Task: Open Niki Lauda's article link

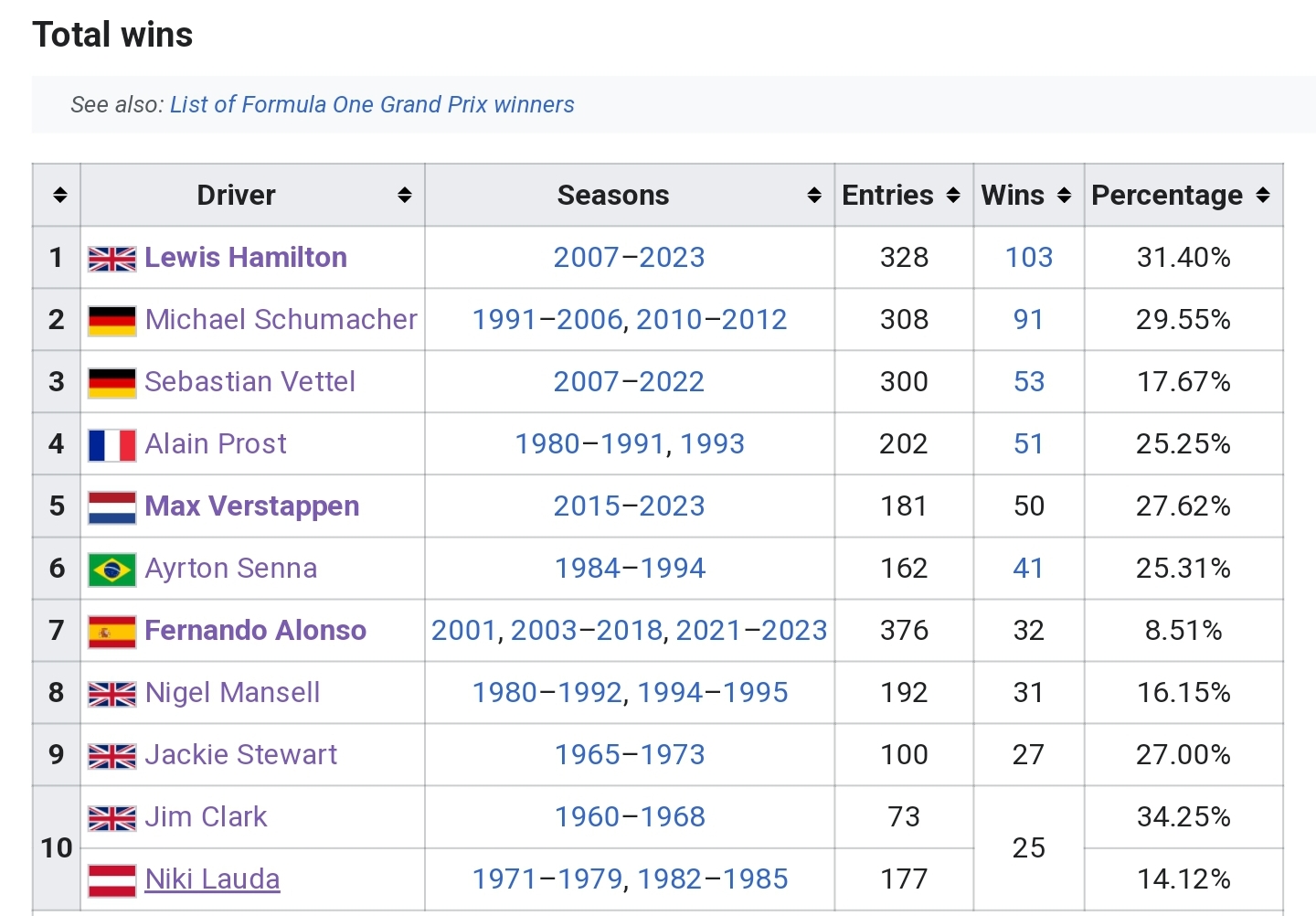Action: [x=212, y=879]
